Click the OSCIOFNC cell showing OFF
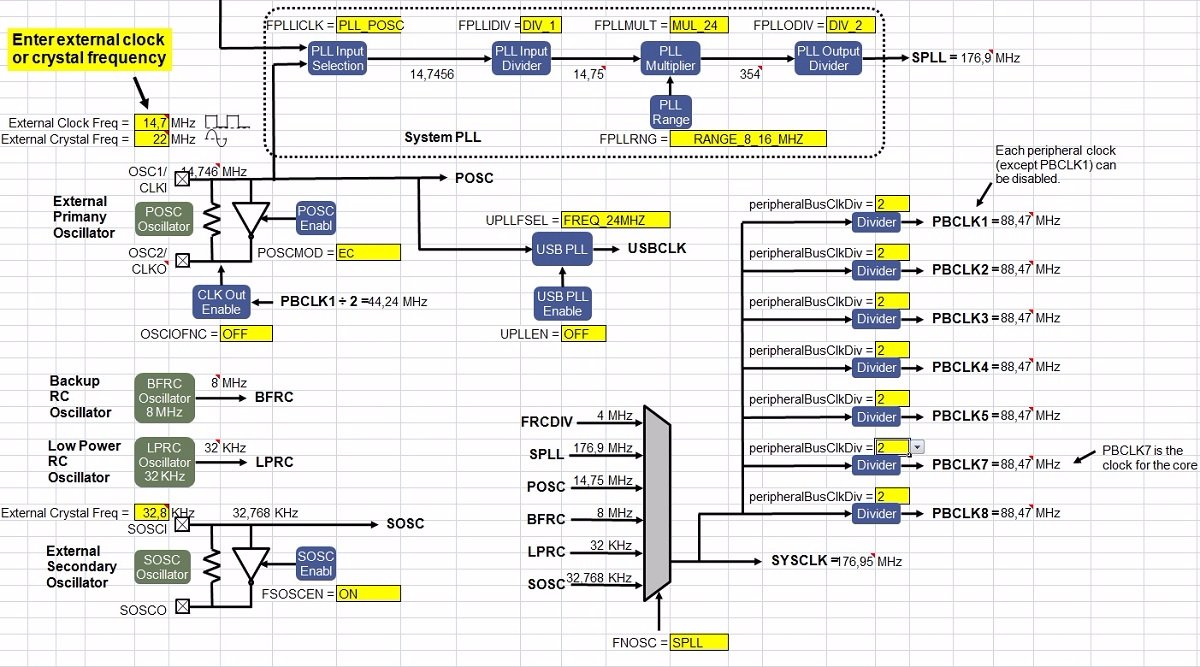Screen dimensions: 1200x667 (246, 334)
